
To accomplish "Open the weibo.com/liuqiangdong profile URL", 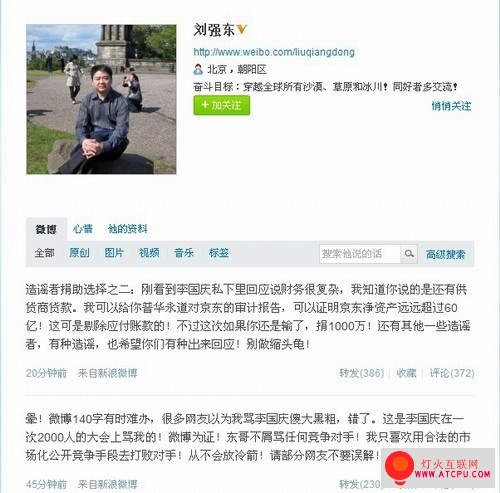I will 274,52.
